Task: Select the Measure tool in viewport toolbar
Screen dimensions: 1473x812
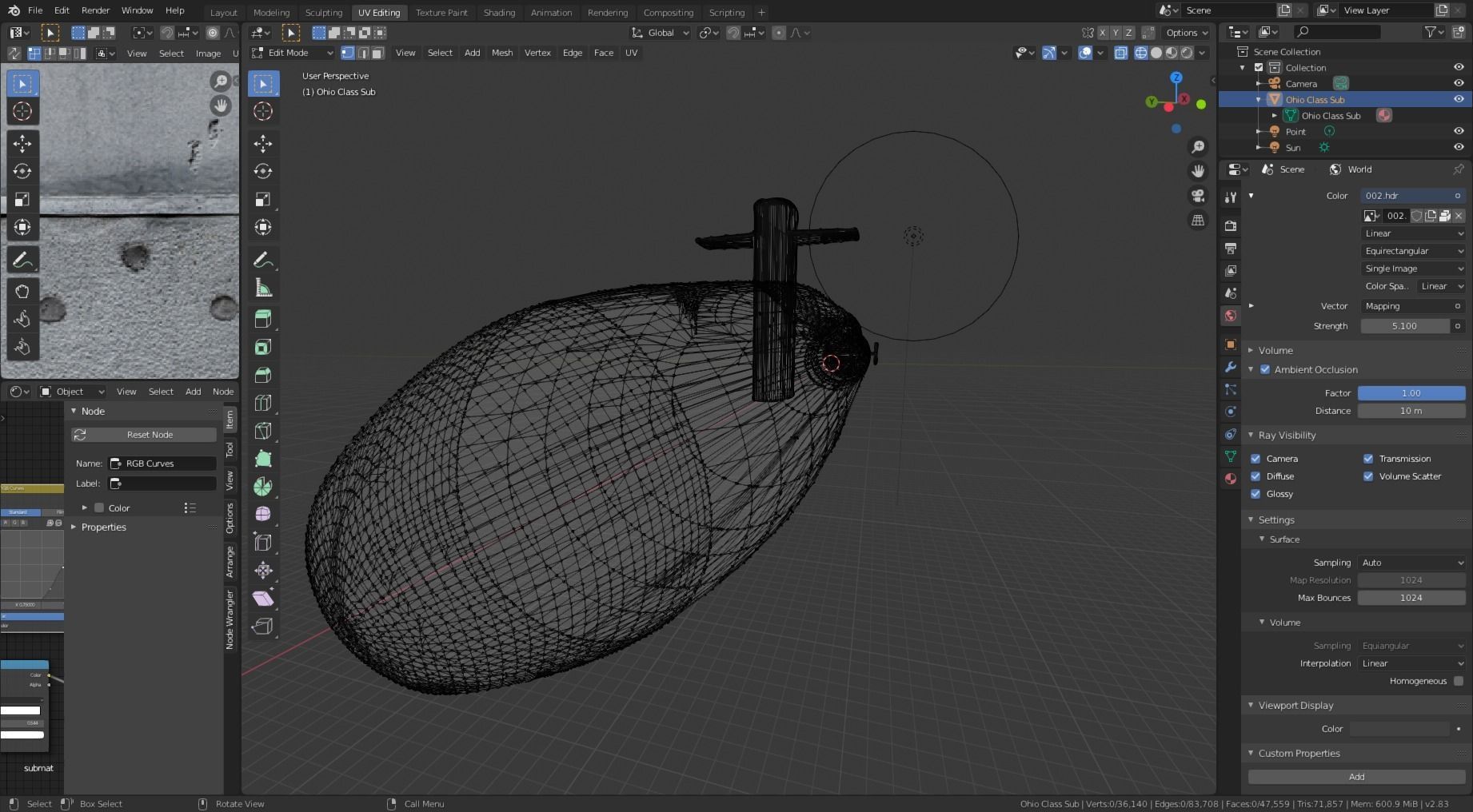Action: (x=263, y=289)
